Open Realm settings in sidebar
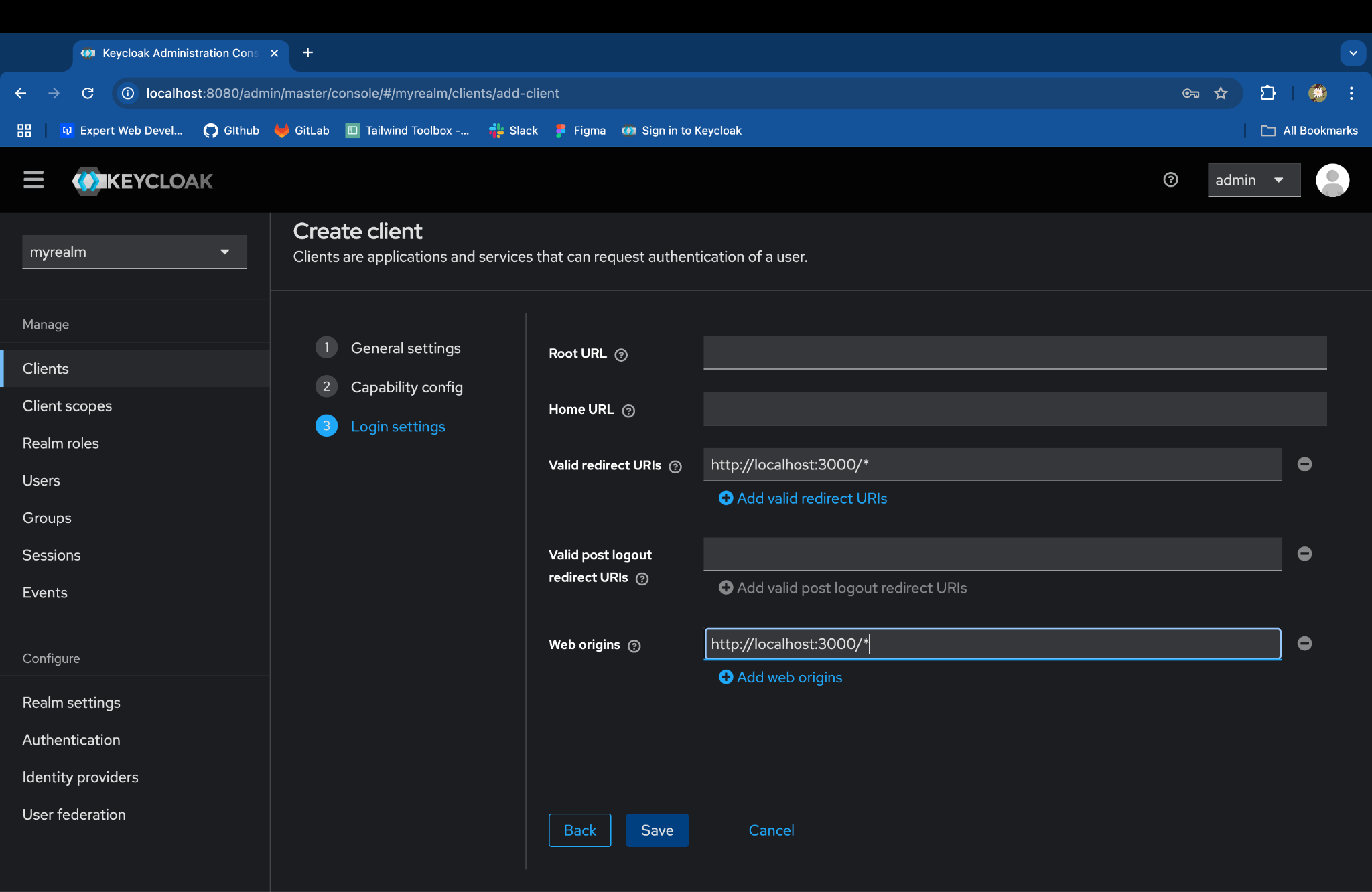This screenshot has width=1372, height=892. click(71, 702)
